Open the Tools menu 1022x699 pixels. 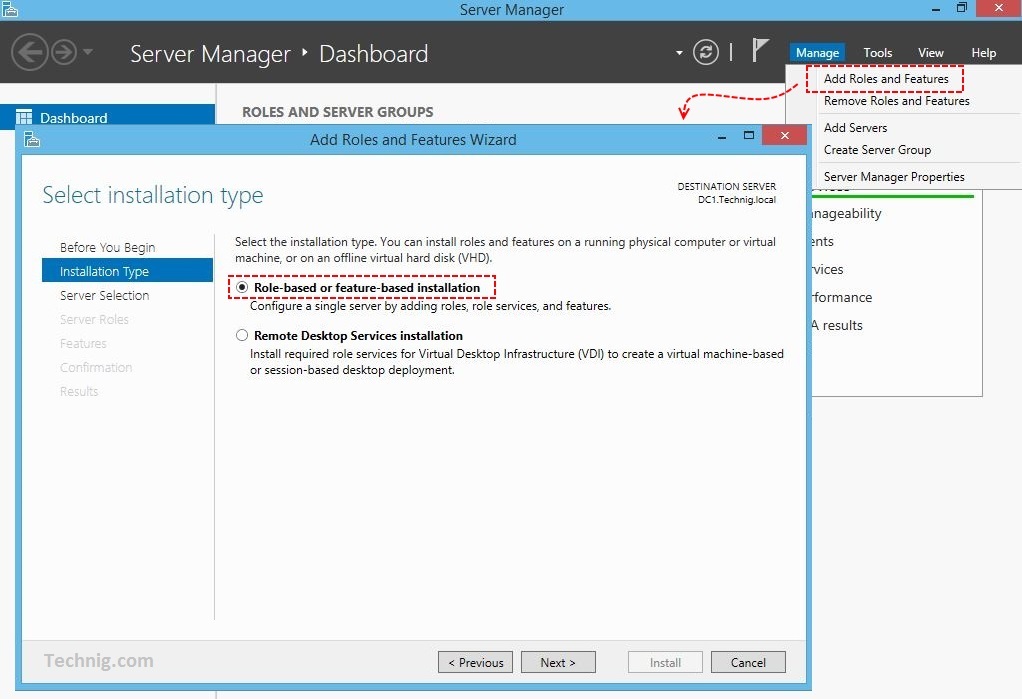[x=877, y=53]
